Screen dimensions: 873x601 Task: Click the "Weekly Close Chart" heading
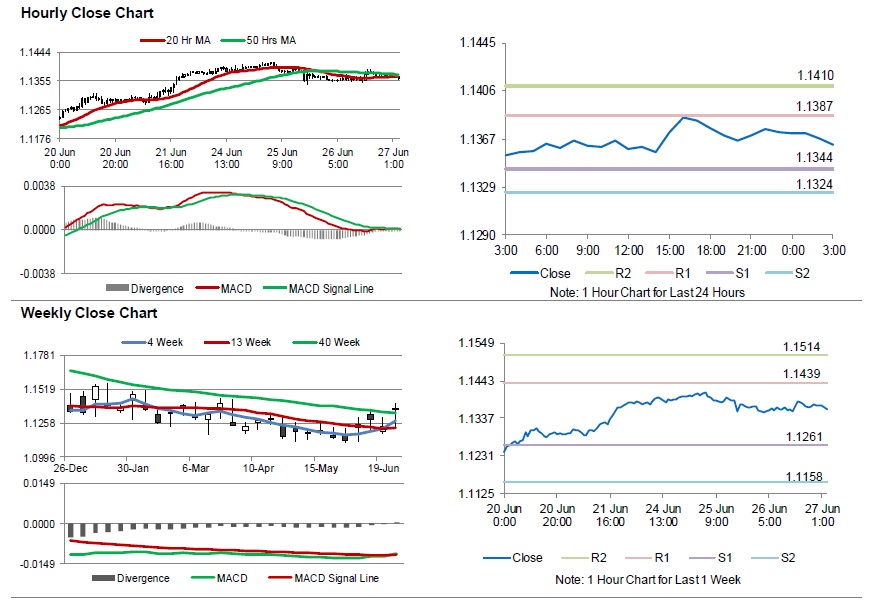point(89,313)
